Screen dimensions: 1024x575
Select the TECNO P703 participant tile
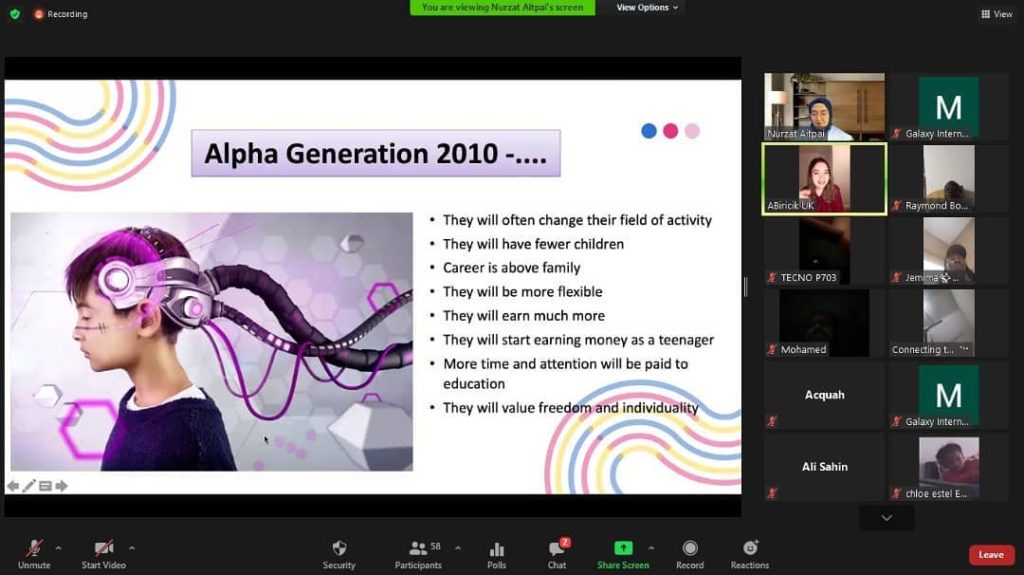(x=824, y=251)
